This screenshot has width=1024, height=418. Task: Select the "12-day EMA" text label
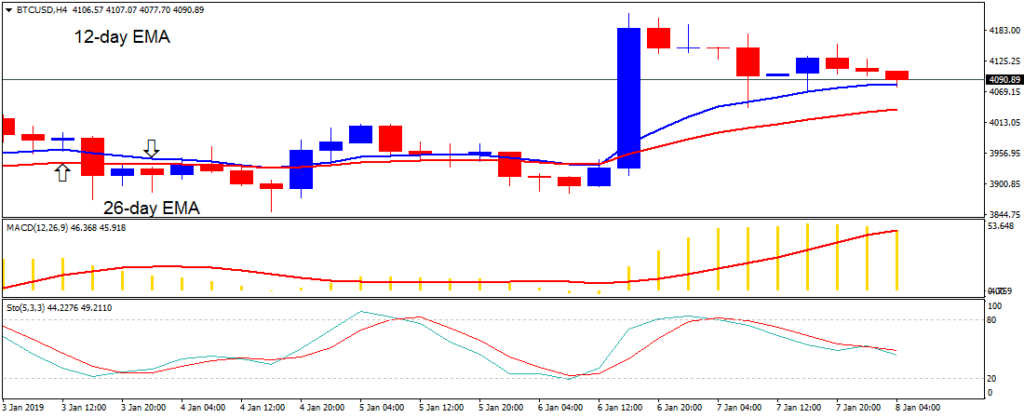(x=121, y=37)
